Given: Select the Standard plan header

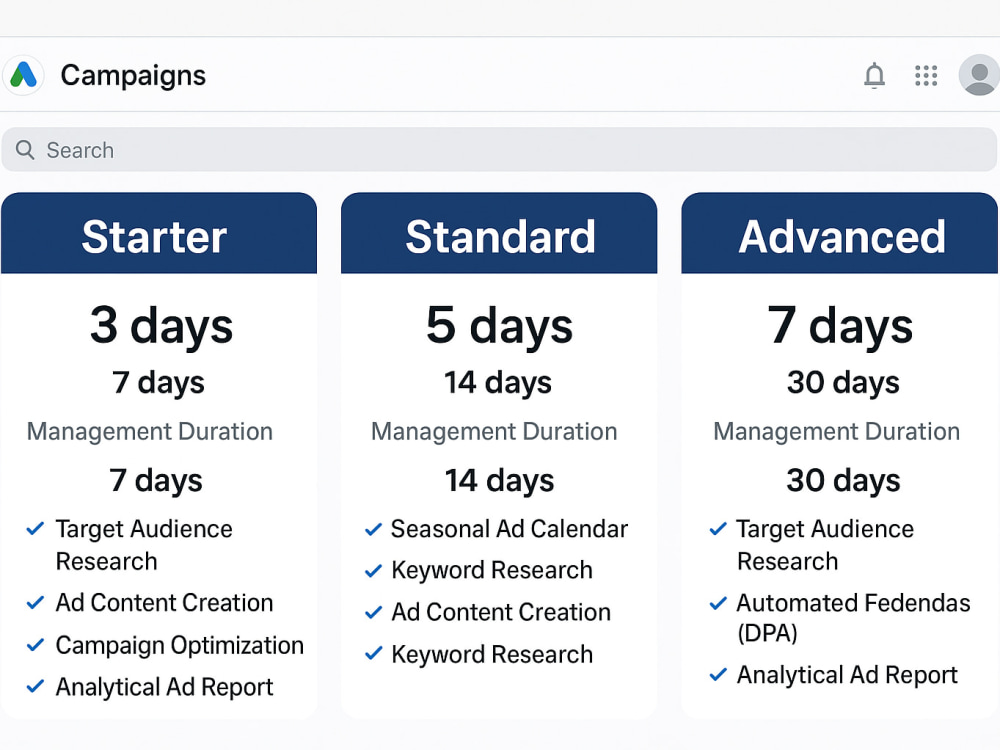Looking at the screenshot, I should coord(499,233).
